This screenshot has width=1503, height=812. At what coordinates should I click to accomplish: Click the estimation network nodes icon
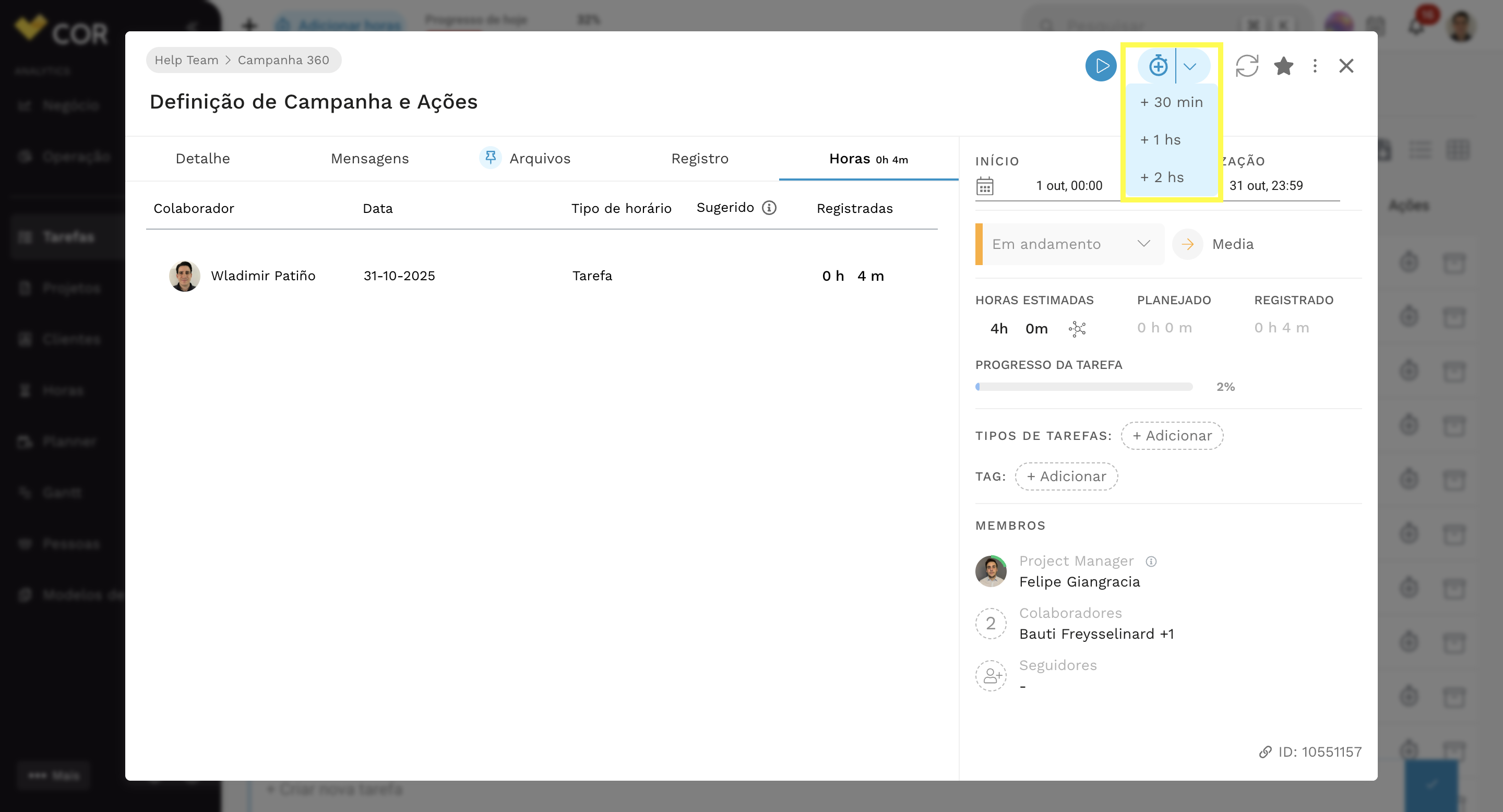tap(1077, 329)
